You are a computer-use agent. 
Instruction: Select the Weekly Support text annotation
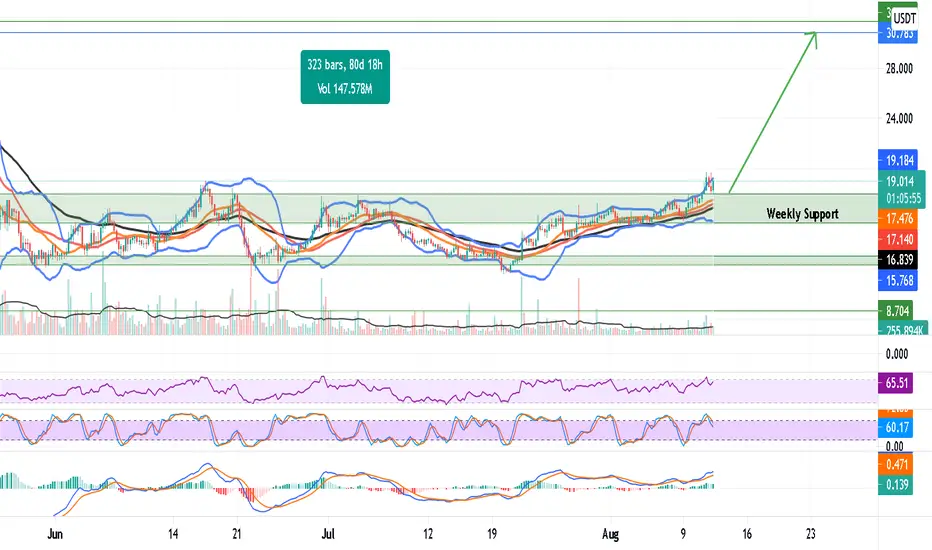(802, 213)
